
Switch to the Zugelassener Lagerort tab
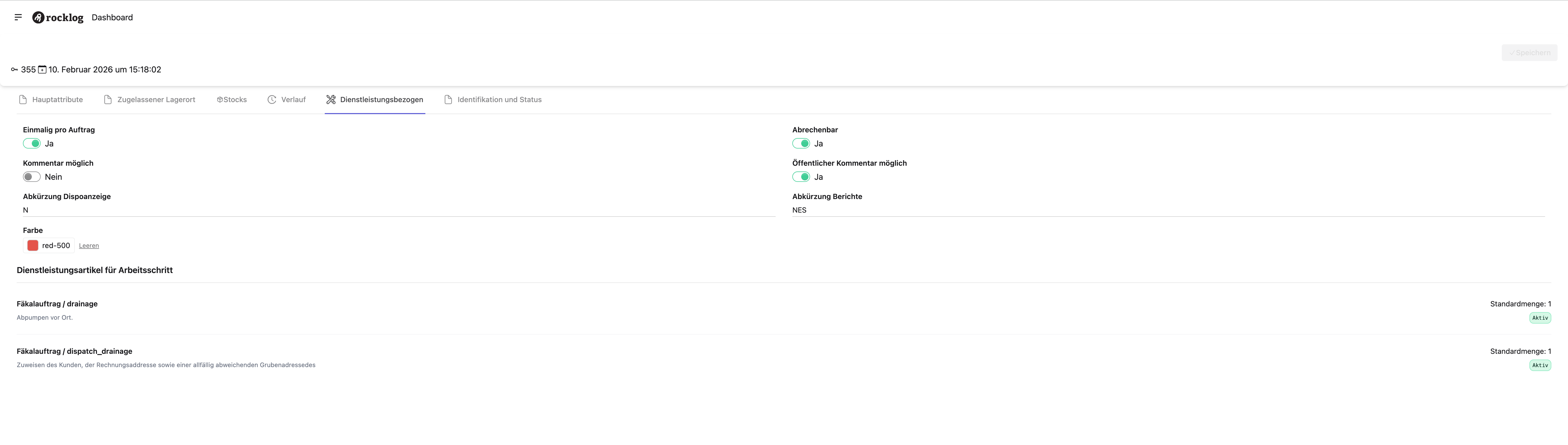[150, 100]
